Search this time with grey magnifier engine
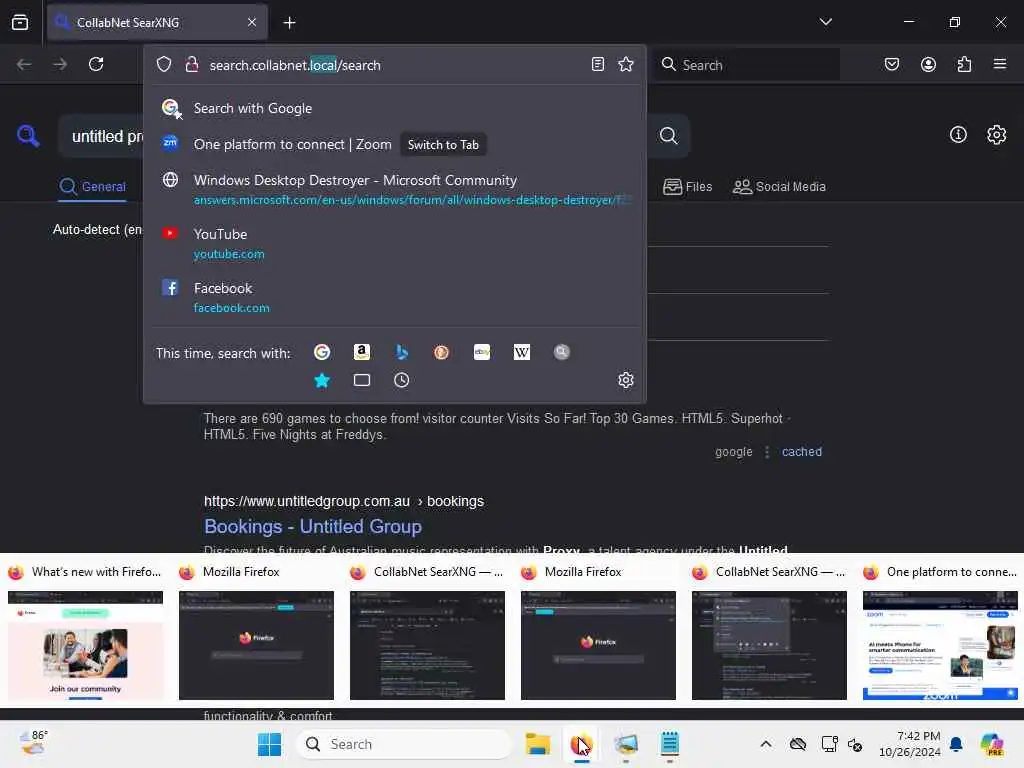This screenshot has height=768, width=1024. (x=562, y=352)
